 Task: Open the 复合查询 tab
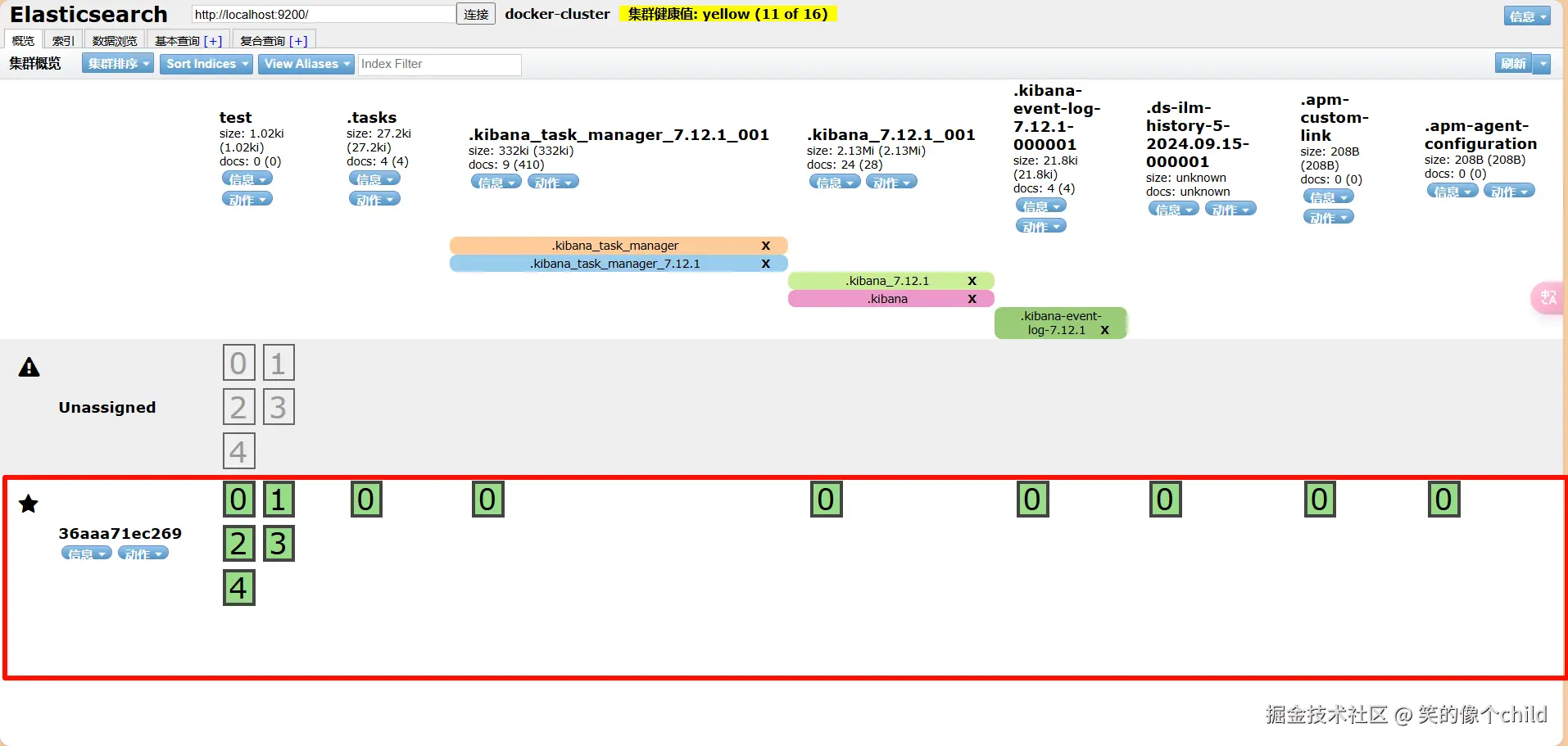click(x=263, y=41)
